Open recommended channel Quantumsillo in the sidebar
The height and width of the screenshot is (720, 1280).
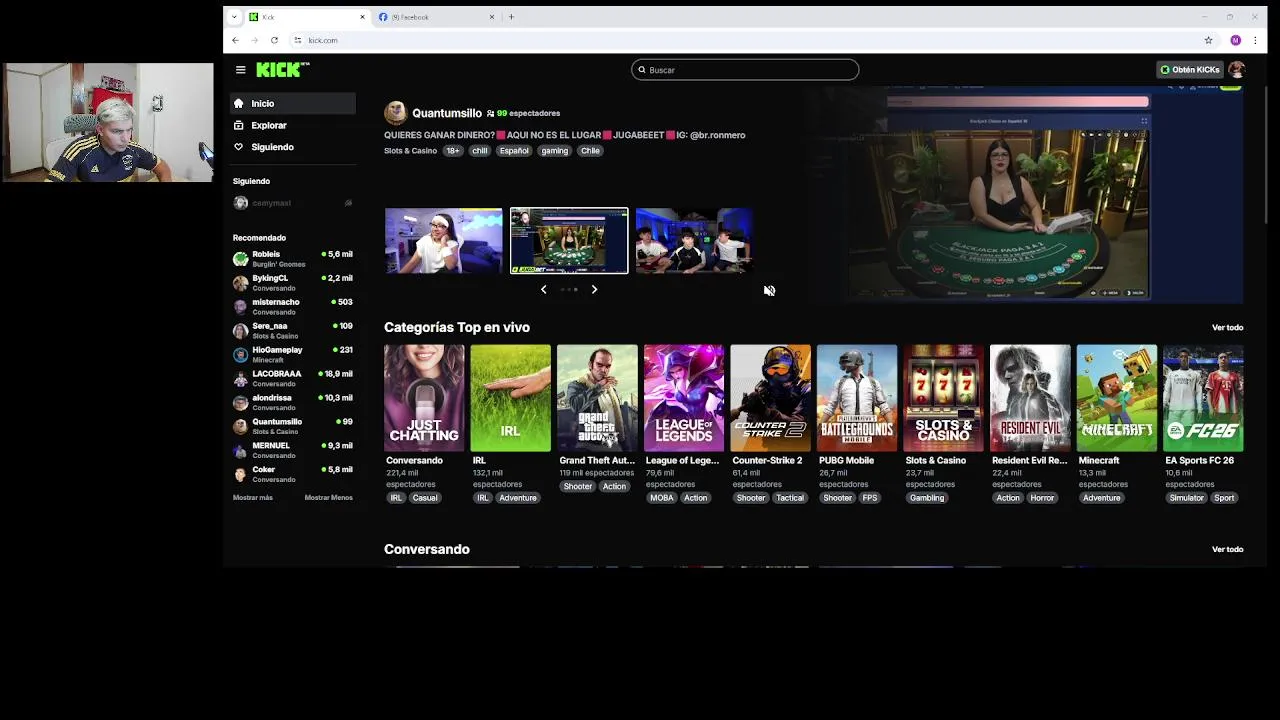pyautogui.click(x=292, y=427)
